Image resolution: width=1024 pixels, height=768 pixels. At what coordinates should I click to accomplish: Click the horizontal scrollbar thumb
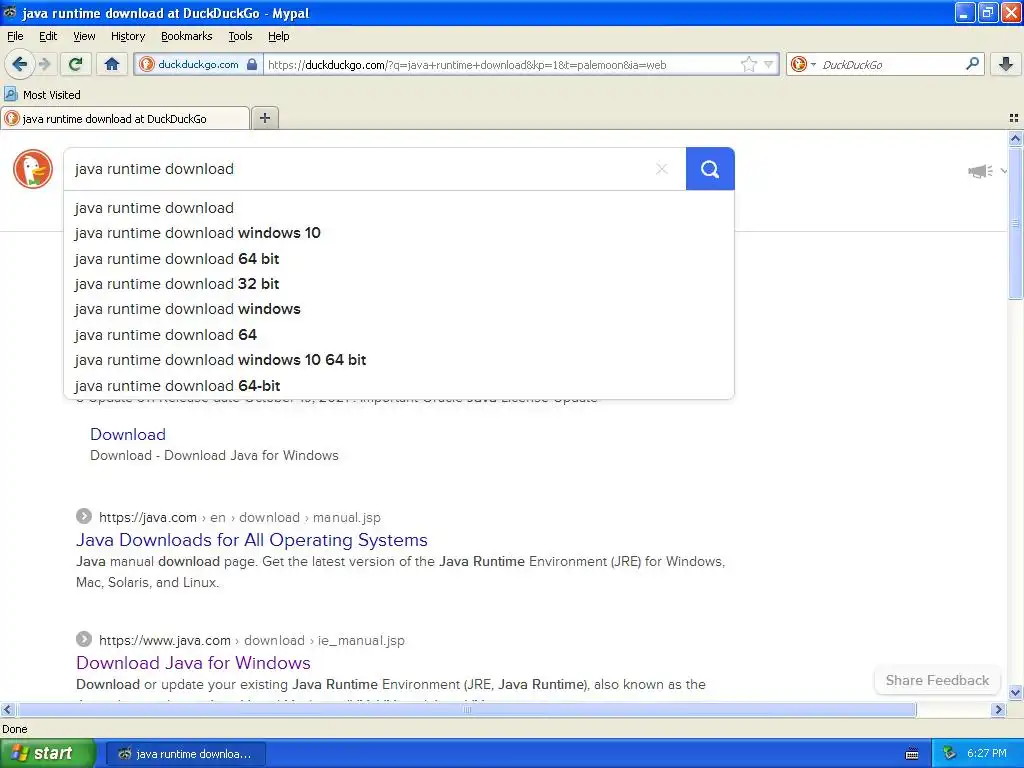(x=466, y=709)
